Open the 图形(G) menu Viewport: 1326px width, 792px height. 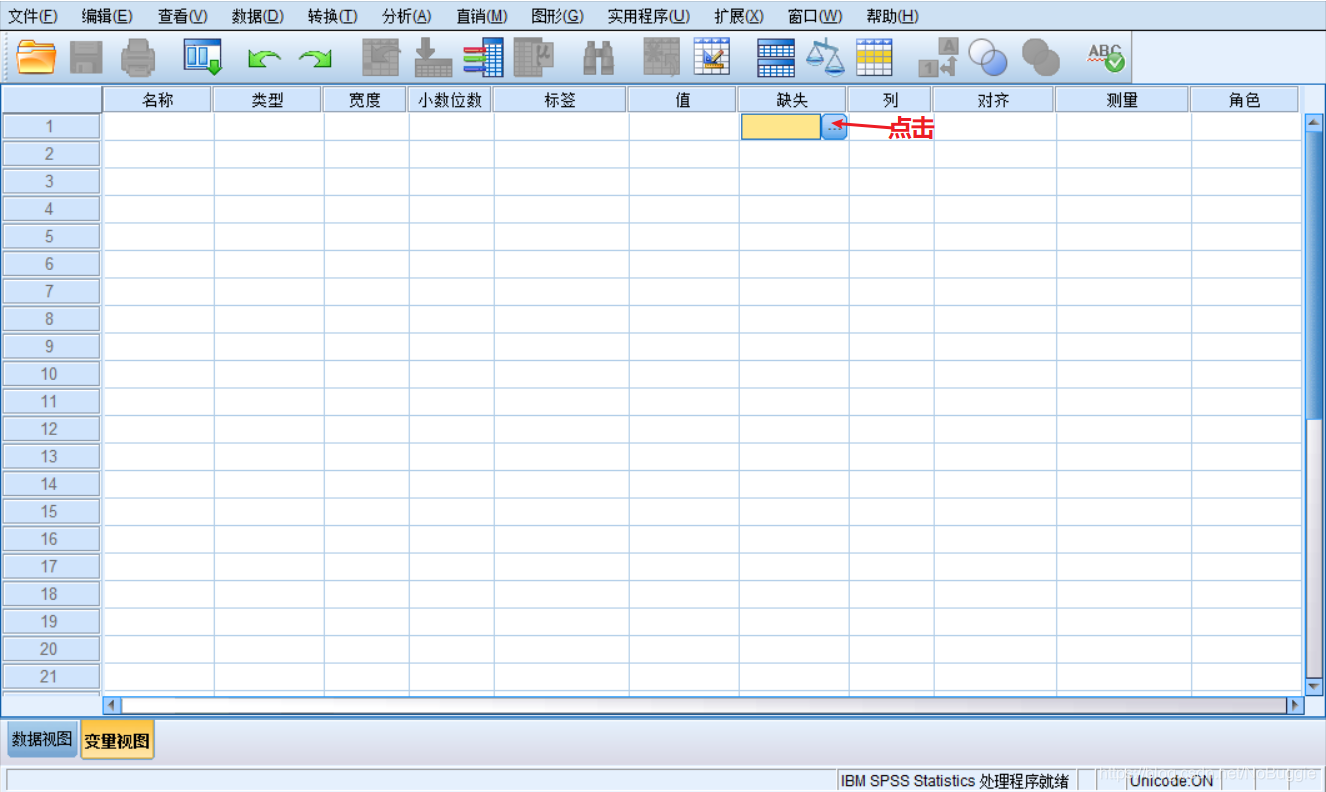click(x=557, y=16)
